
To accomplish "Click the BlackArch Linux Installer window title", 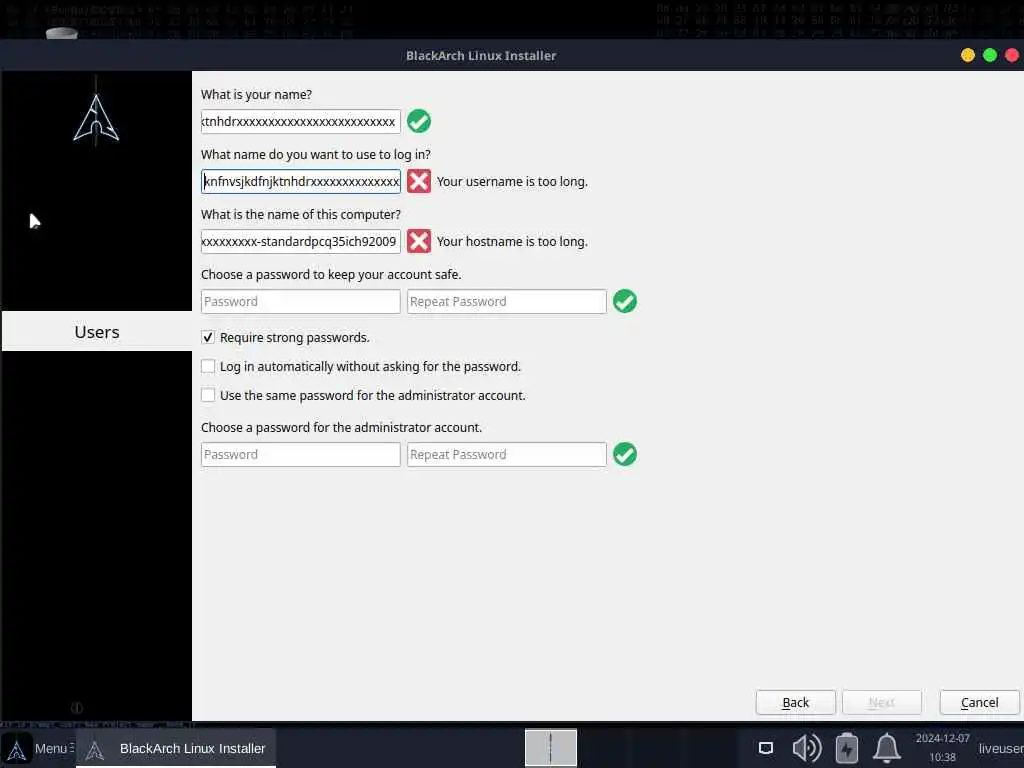I will tap(481, 56).
